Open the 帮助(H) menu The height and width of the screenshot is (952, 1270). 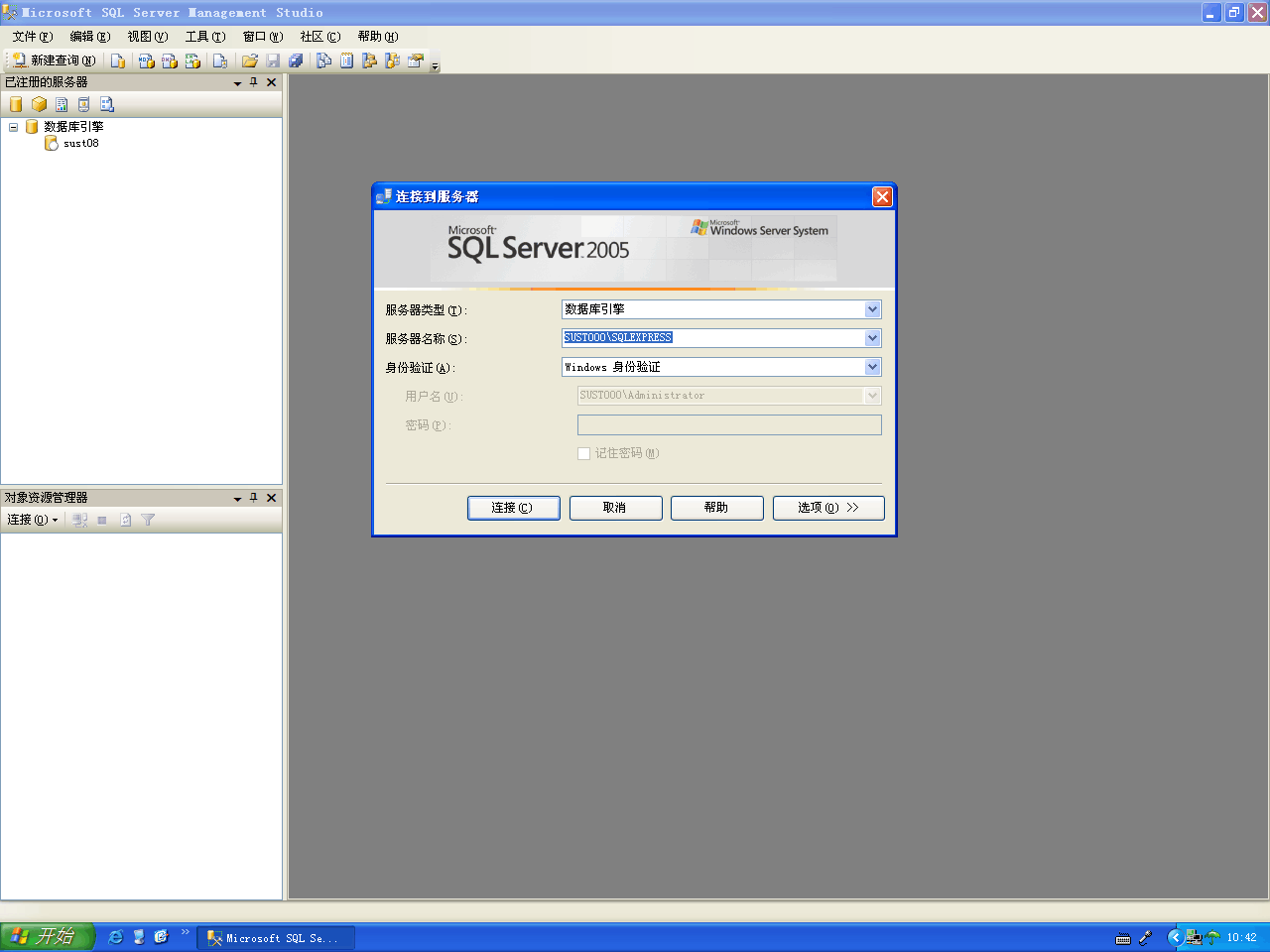pyautogui.click(x=378, y=37)
